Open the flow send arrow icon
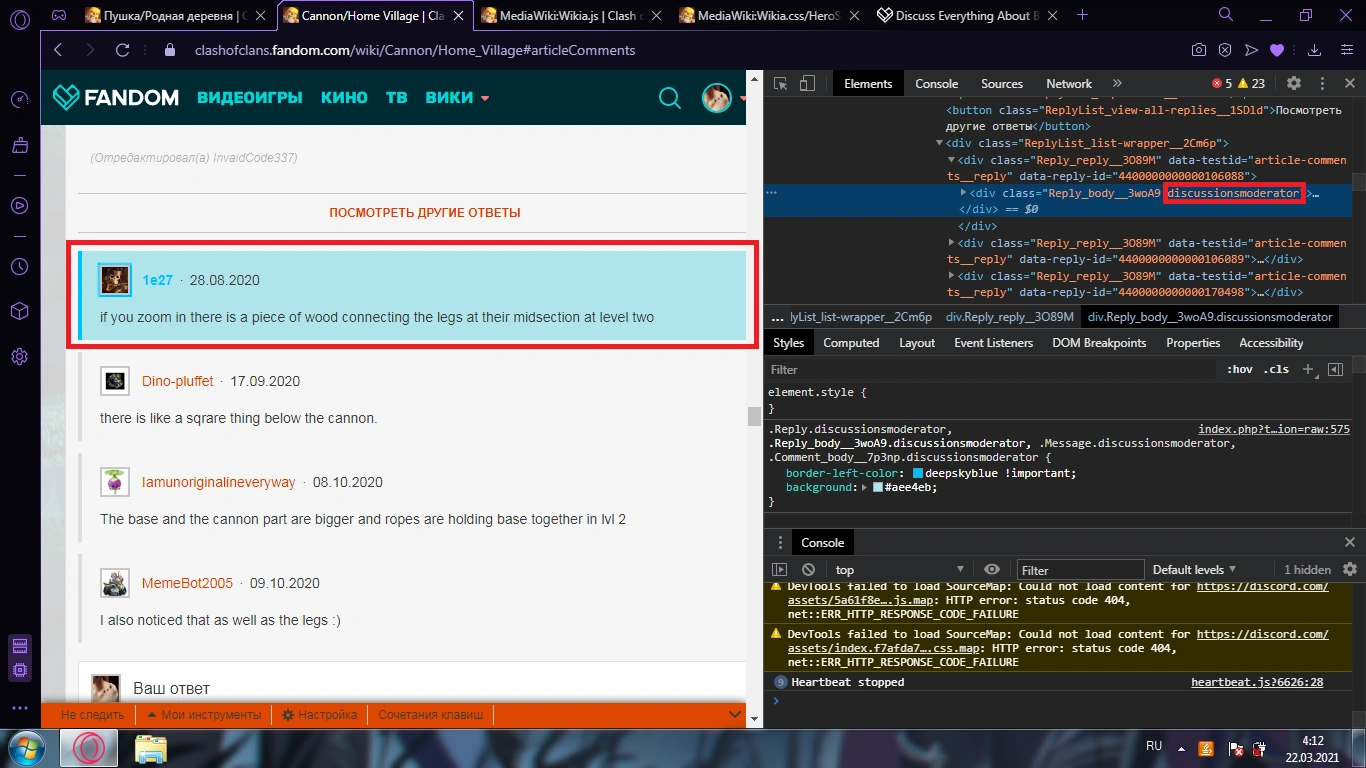The height and width of the screenshot is (768, 1366). point(1251,50)
